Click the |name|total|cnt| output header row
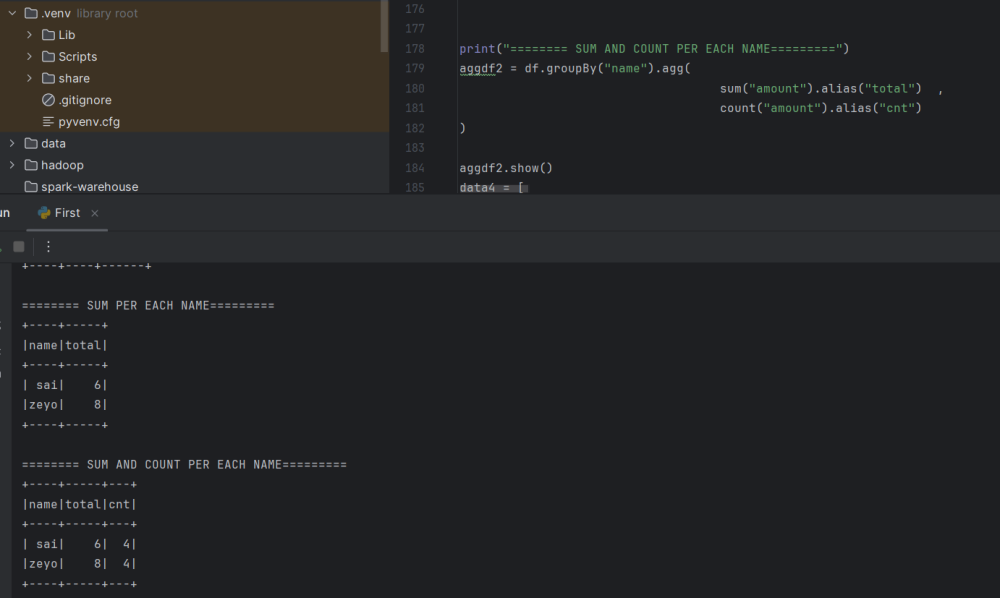 click(80, 504)
